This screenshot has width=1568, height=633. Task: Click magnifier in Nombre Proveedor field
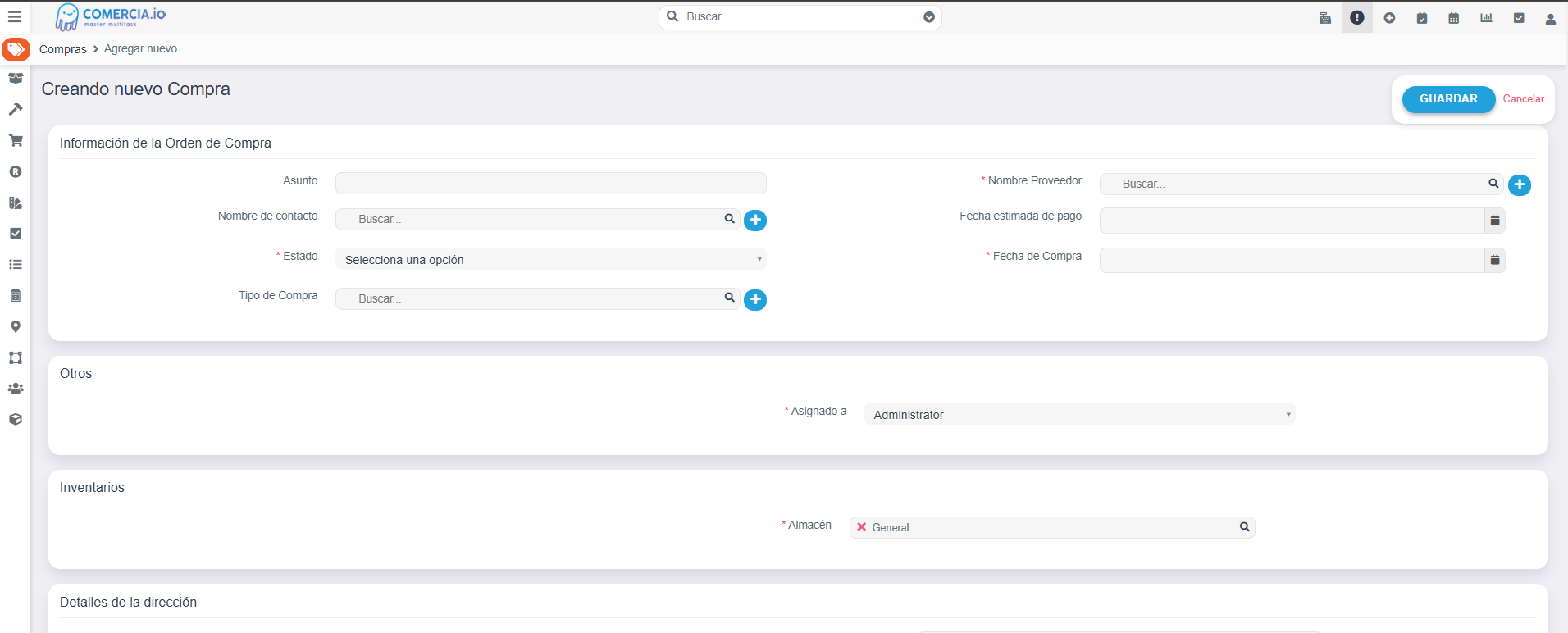tap(1493, 184)
